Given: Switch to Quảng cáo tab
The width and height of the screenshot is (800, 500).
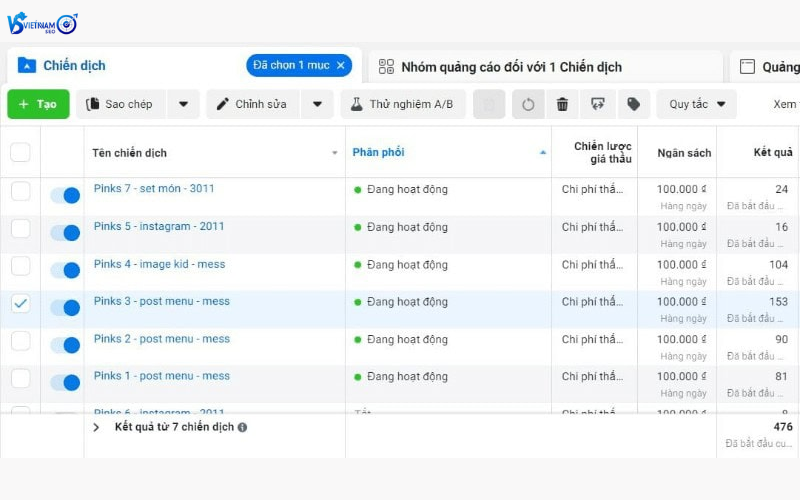Looking at the screenshot, I should click(765, 67).
